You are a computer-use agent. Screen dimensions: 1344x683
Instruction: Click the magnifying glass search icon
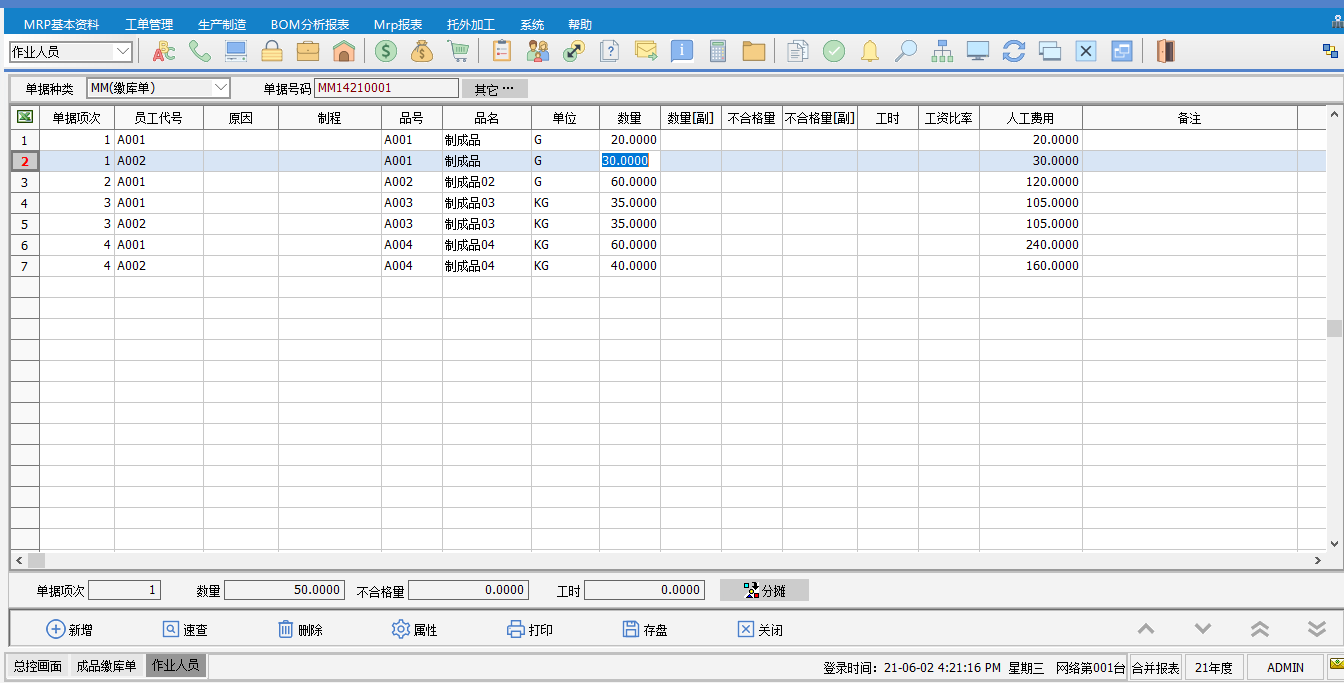tap(906, 51)
